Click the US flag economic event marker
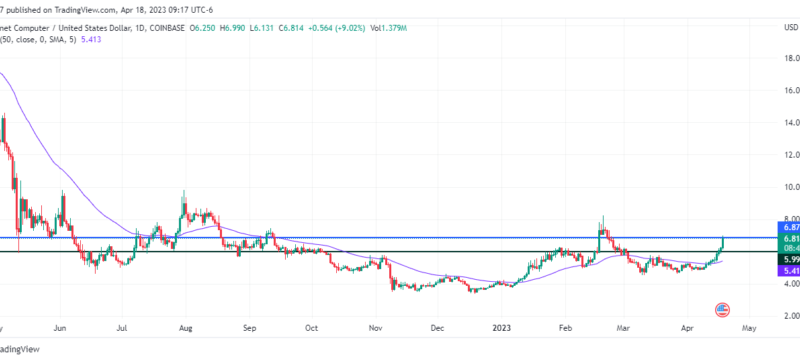 [722, 310]
